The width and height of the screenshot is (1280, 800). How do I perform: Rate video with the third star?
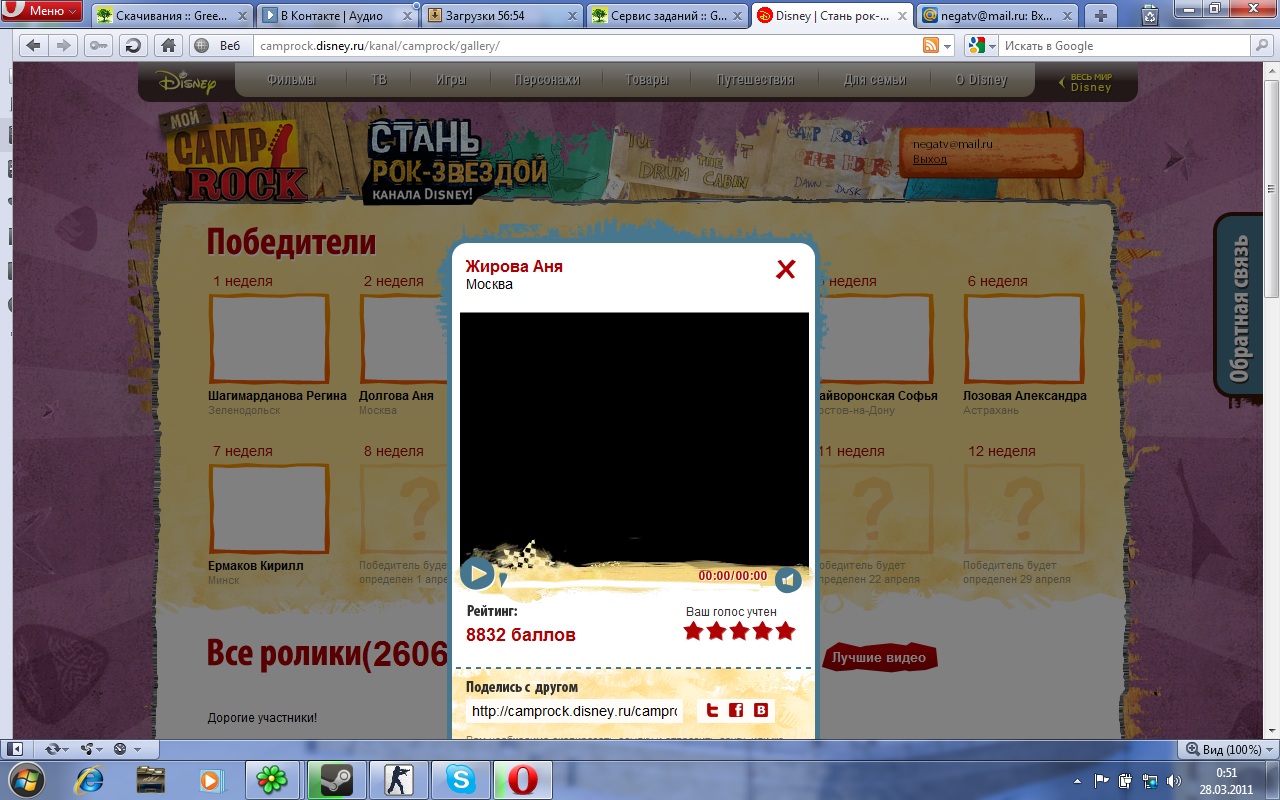pyautogui.click(x=739, y=631)
